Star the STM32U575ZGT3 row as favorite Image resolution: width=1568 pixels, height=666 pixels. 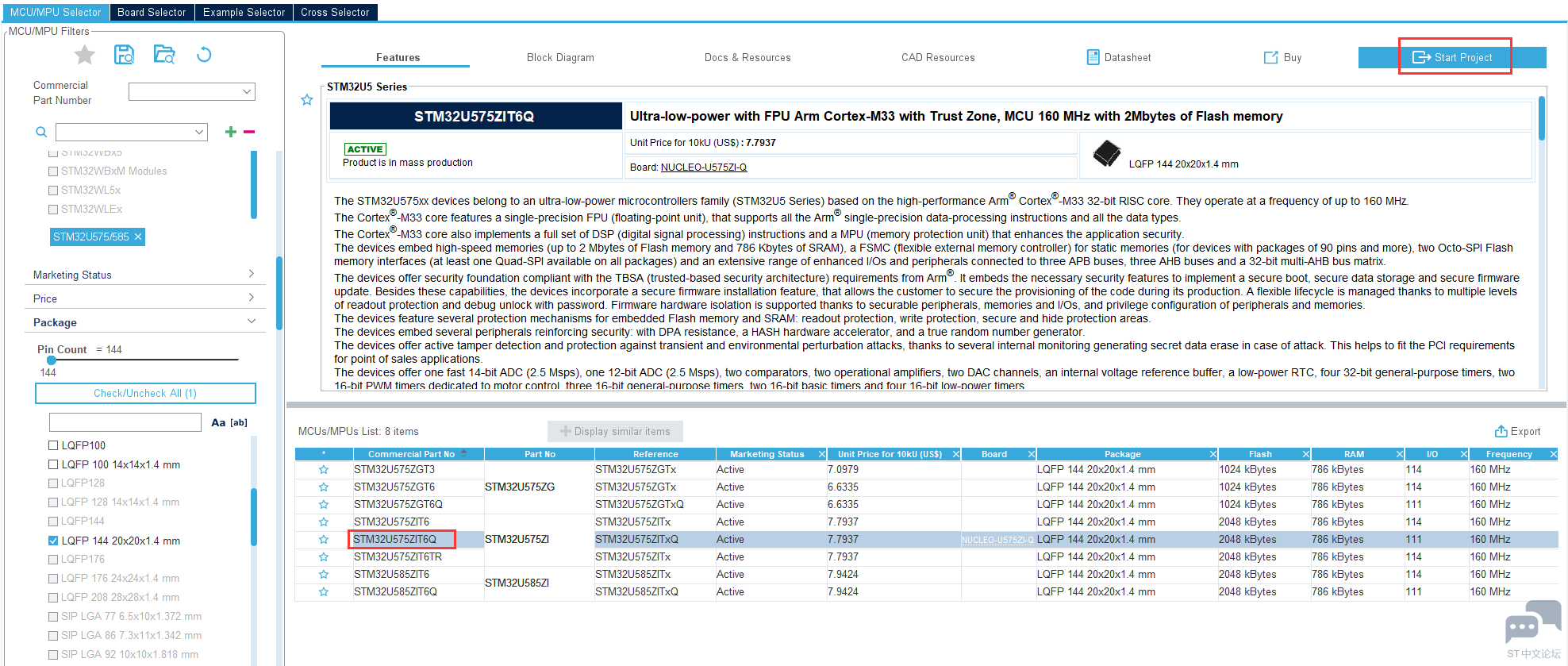(324, 470)
